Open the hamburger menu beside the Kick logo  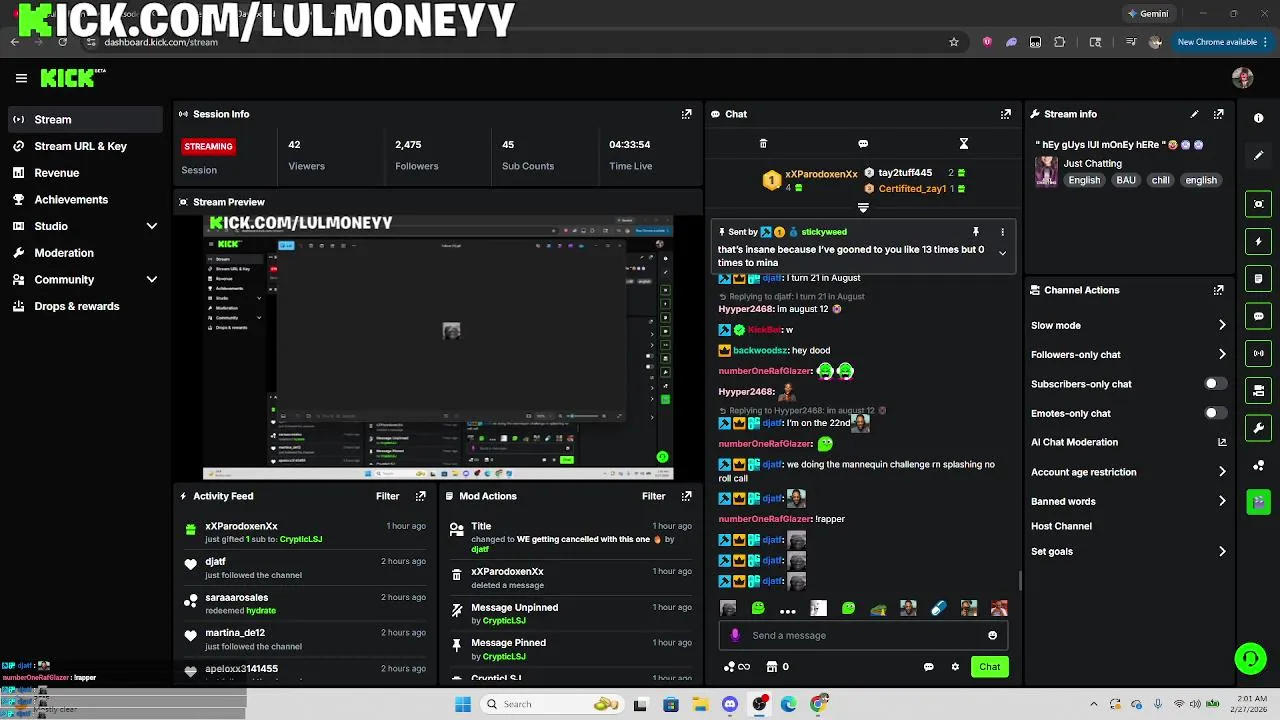click(21, 78)
